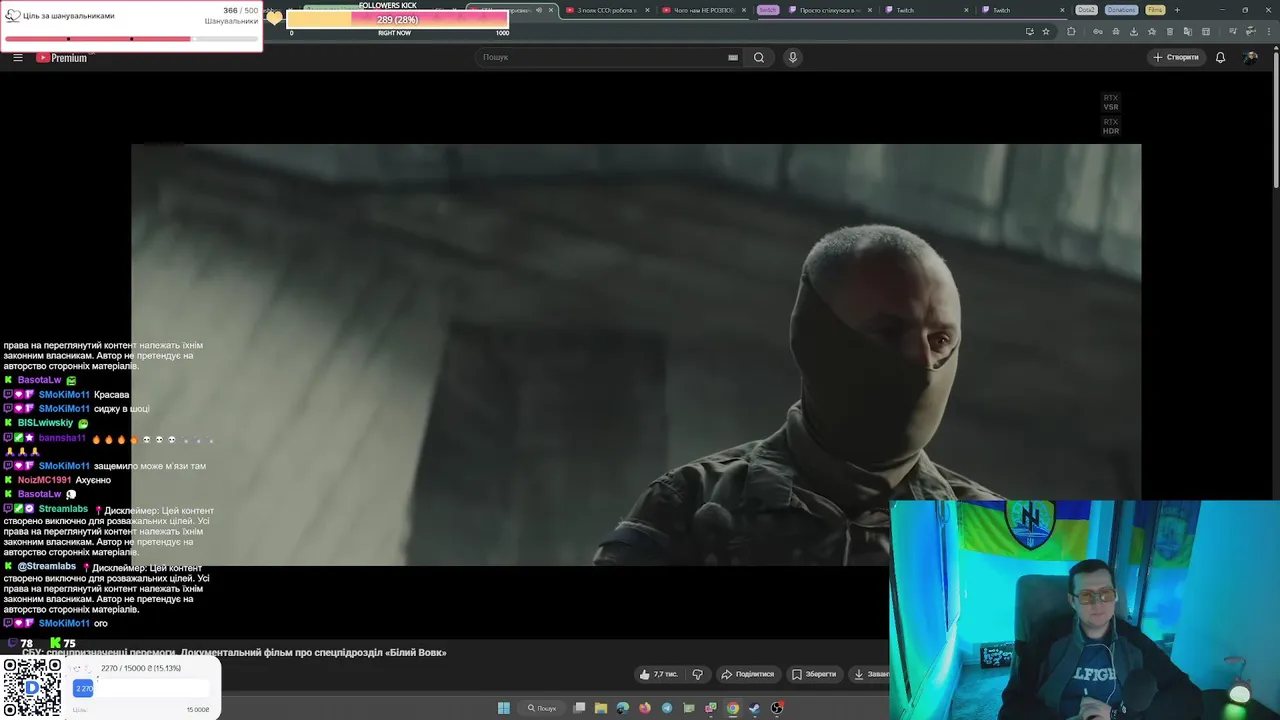This screenshot has height=720, width=1280.
Task: Click the @Streamlabs mention in chat
Action: click(47, 566)
